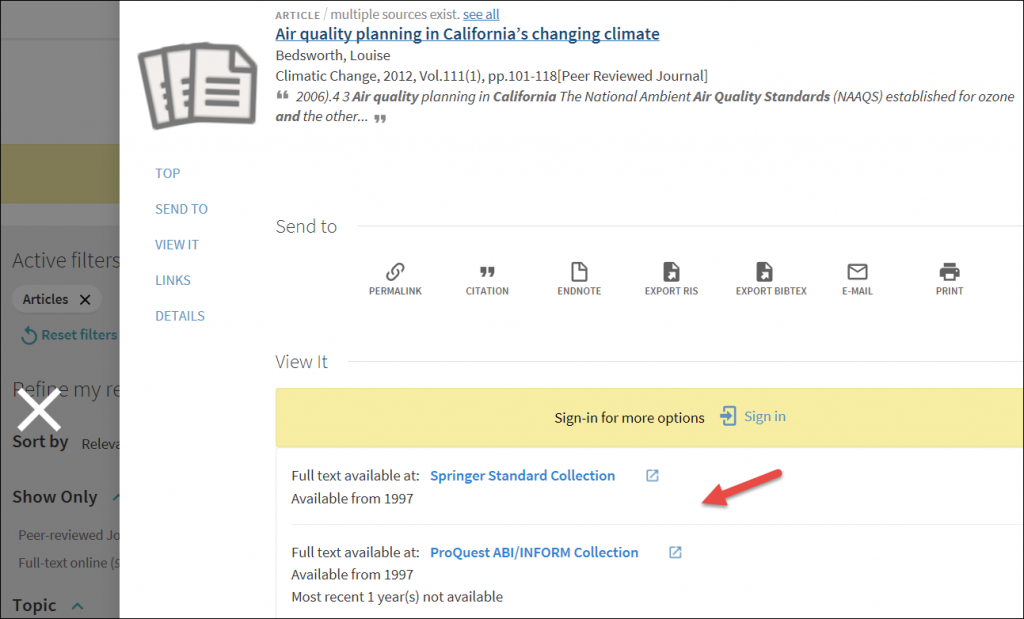Open Springer Standard Collection full text
The height and width of the screenshot is (619, 1024).
click(522, 476)
